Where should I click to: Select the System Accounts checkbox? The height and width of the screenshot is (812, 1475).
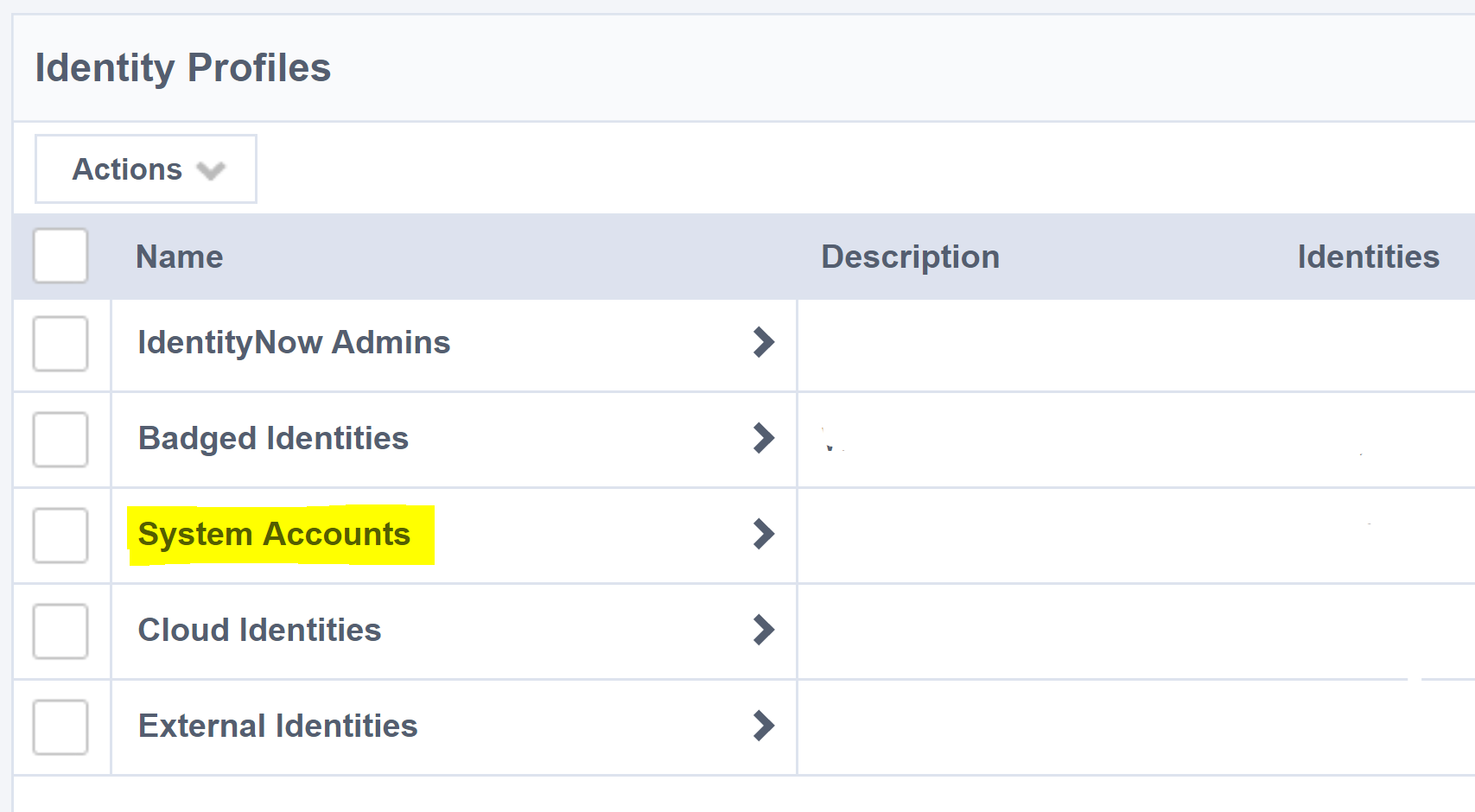[x=60, y=536]
